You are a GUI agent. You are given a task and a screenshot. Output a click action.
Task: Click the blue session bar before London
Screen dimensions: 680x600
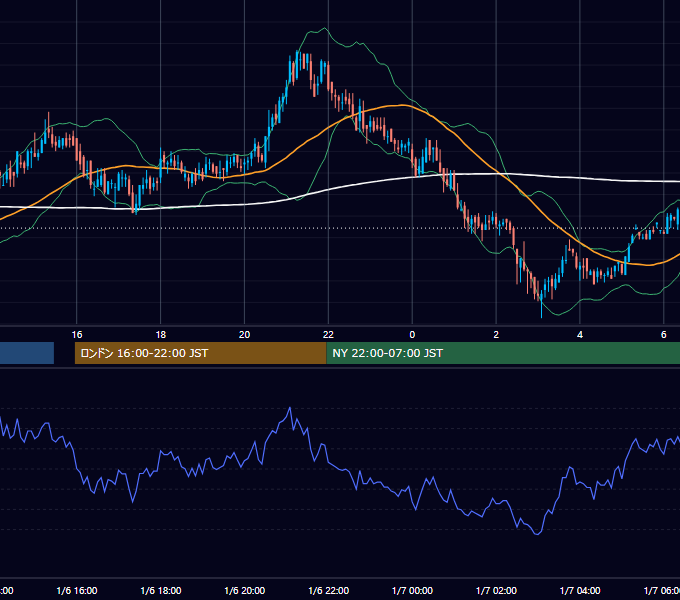(x=27, y=353)
